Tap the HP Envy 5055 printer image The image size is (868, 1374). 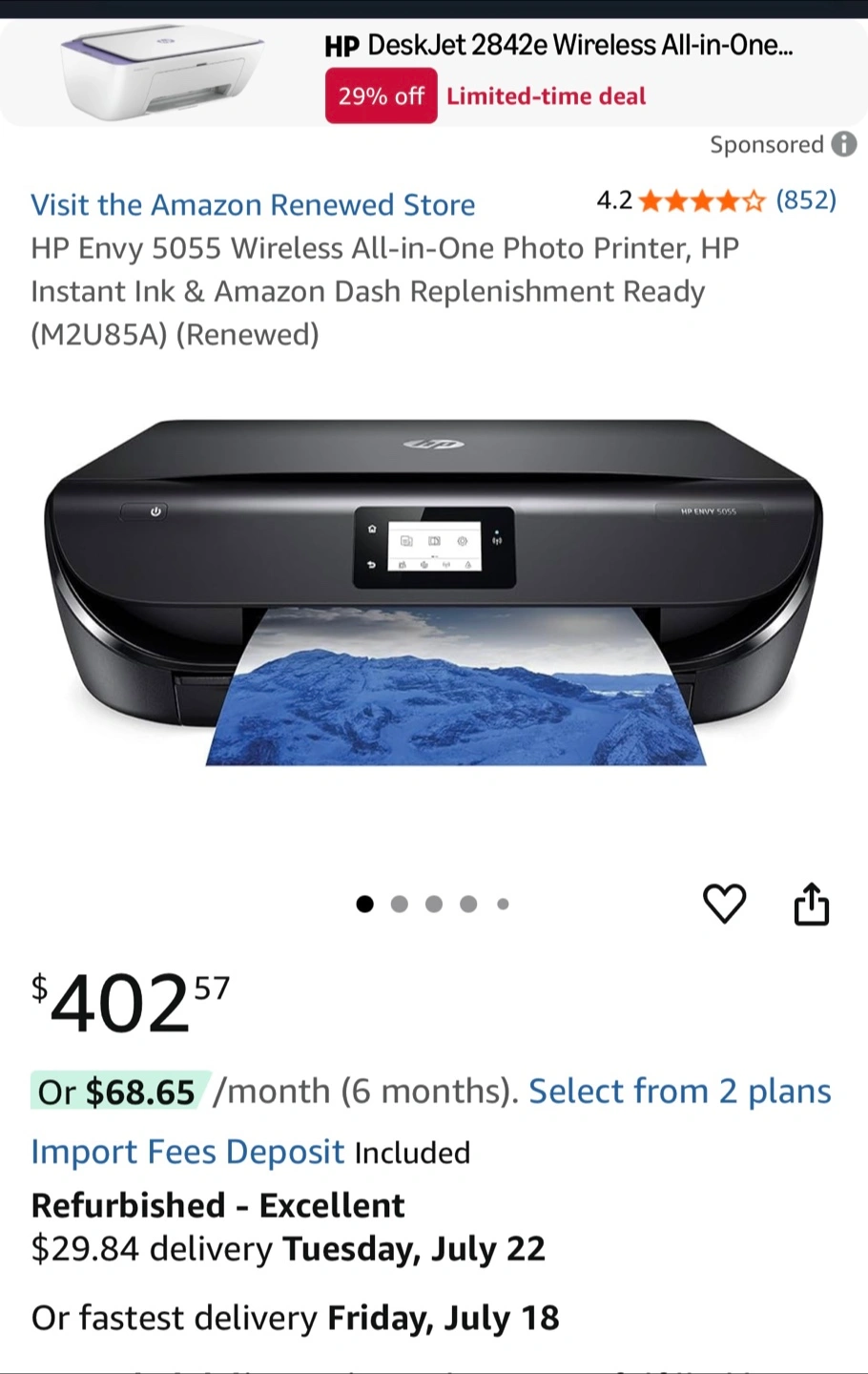[434, 592]
